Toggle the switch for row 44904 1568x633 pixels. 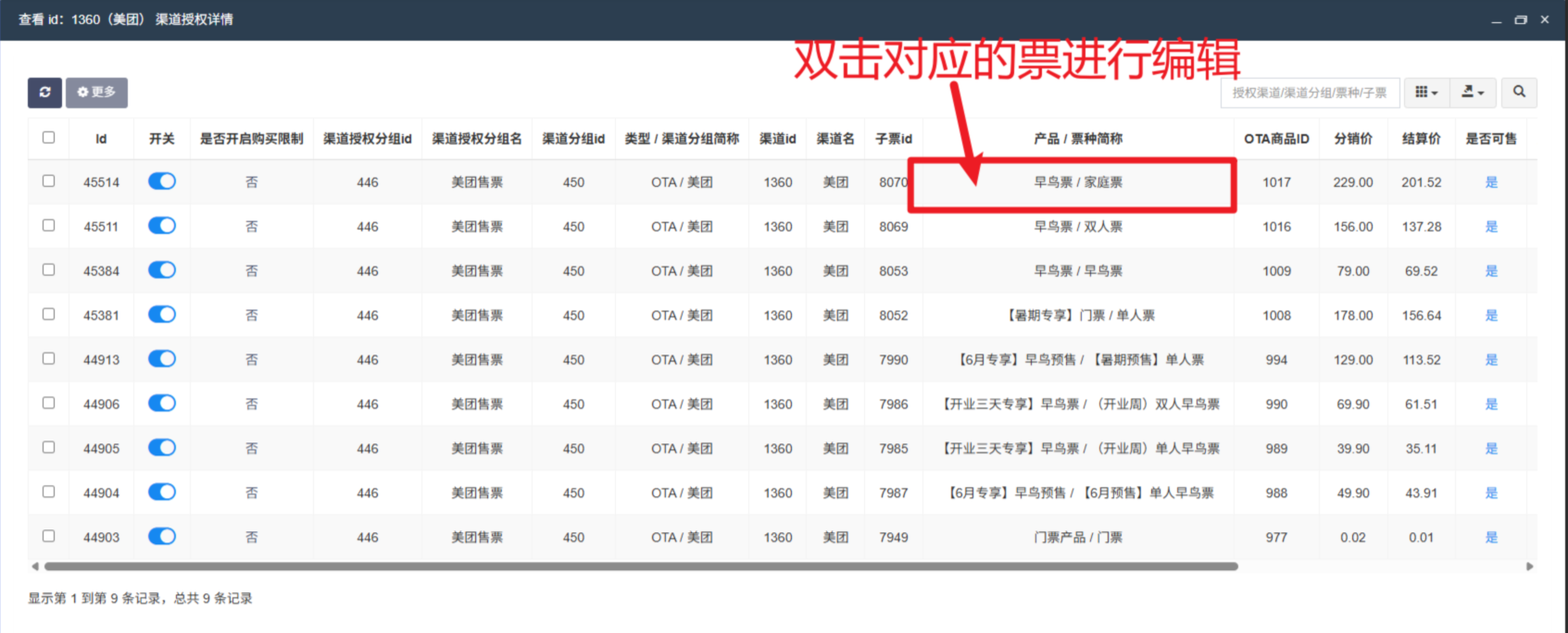(x=162, y=492)
